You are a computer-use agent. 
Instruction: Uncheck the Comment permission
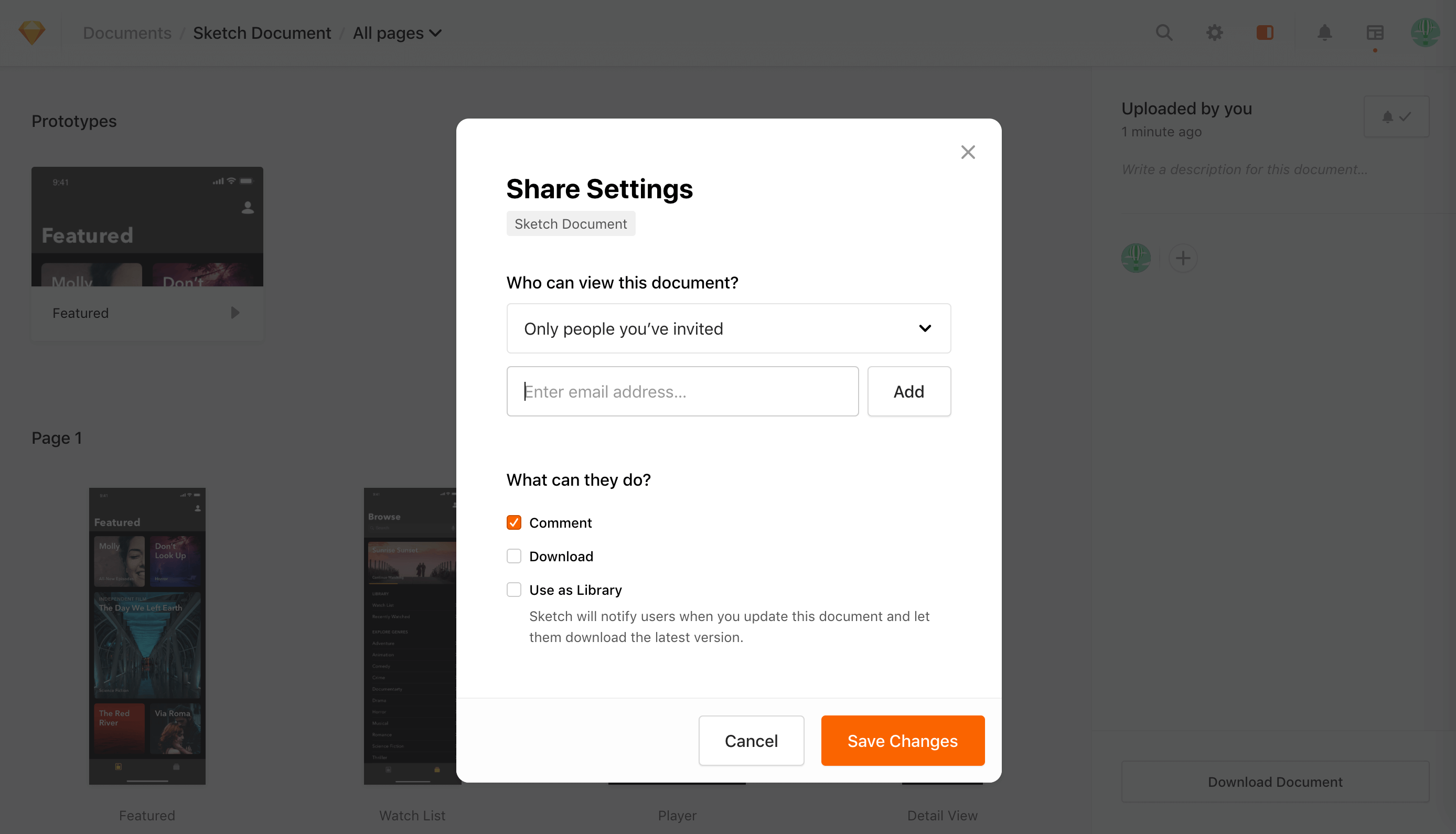tap(514, 522)
